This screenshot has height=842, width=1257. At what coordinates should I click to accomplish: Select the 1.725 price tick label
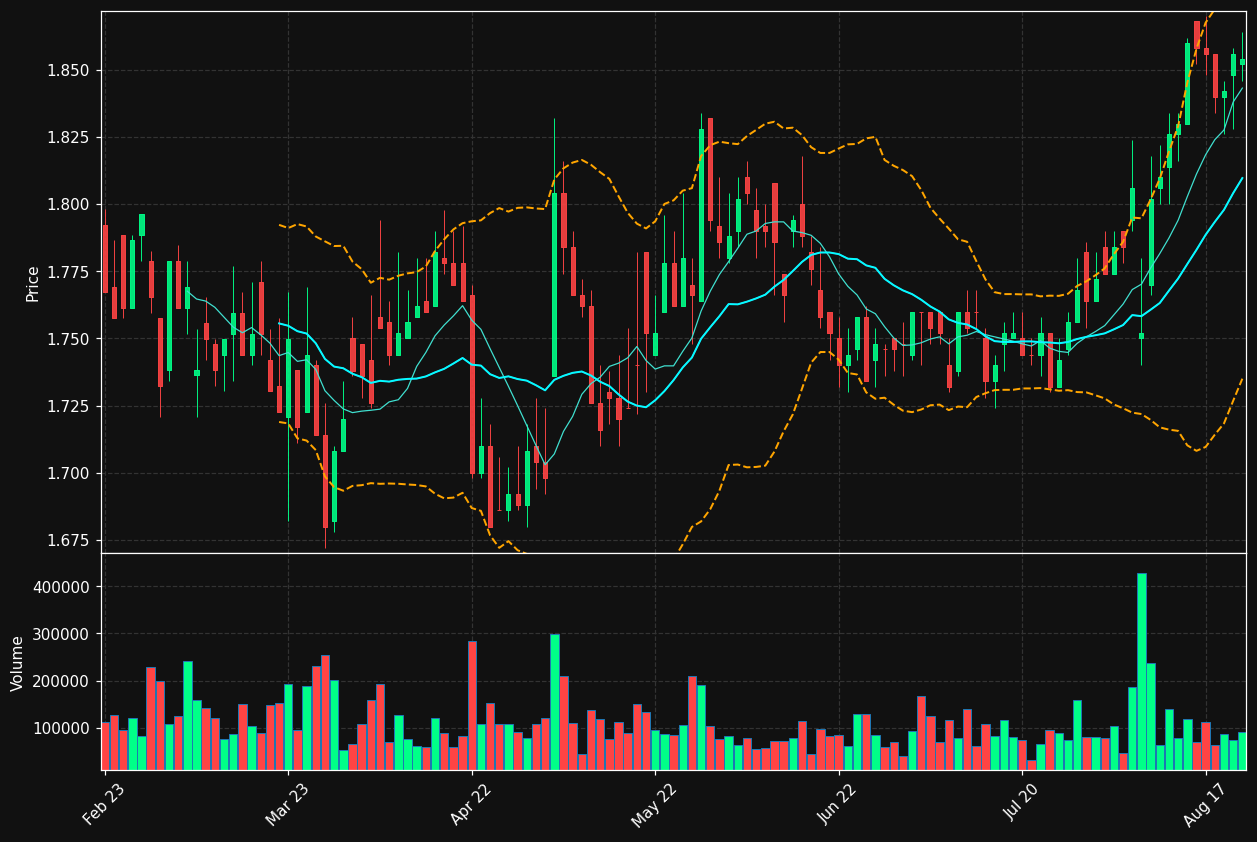69,407
